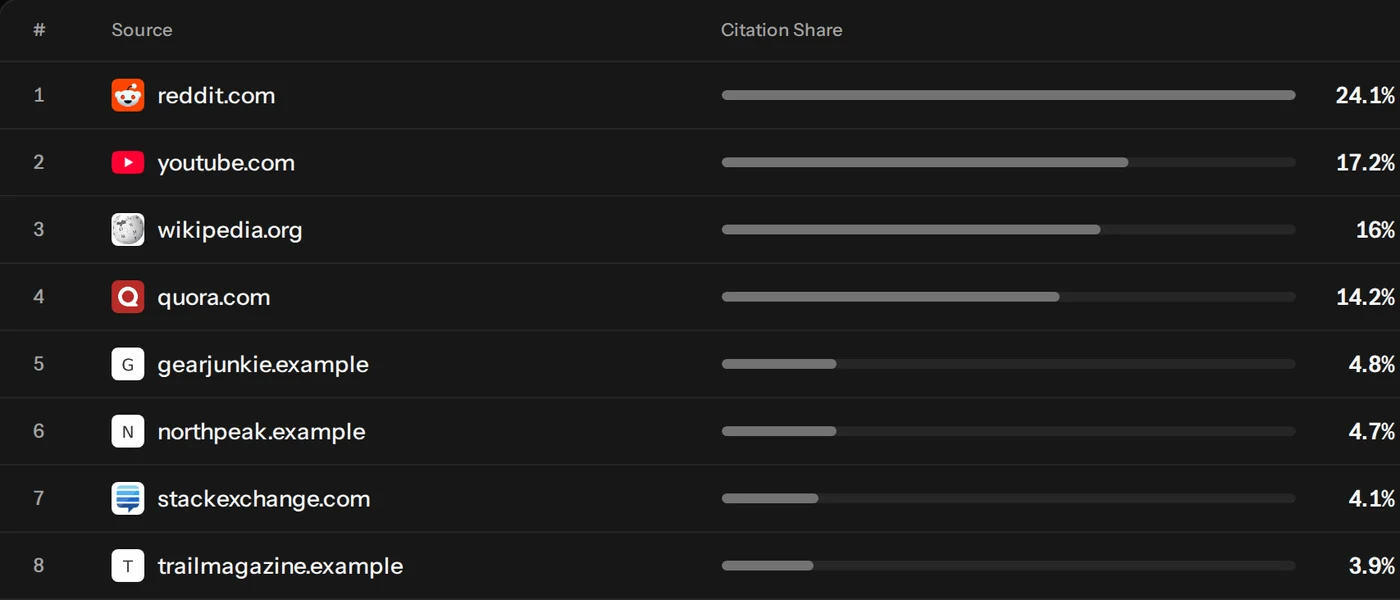Click the # rank column header
Screen dimensions: 1400x600
pyautogui.click(x=39, y=30)
